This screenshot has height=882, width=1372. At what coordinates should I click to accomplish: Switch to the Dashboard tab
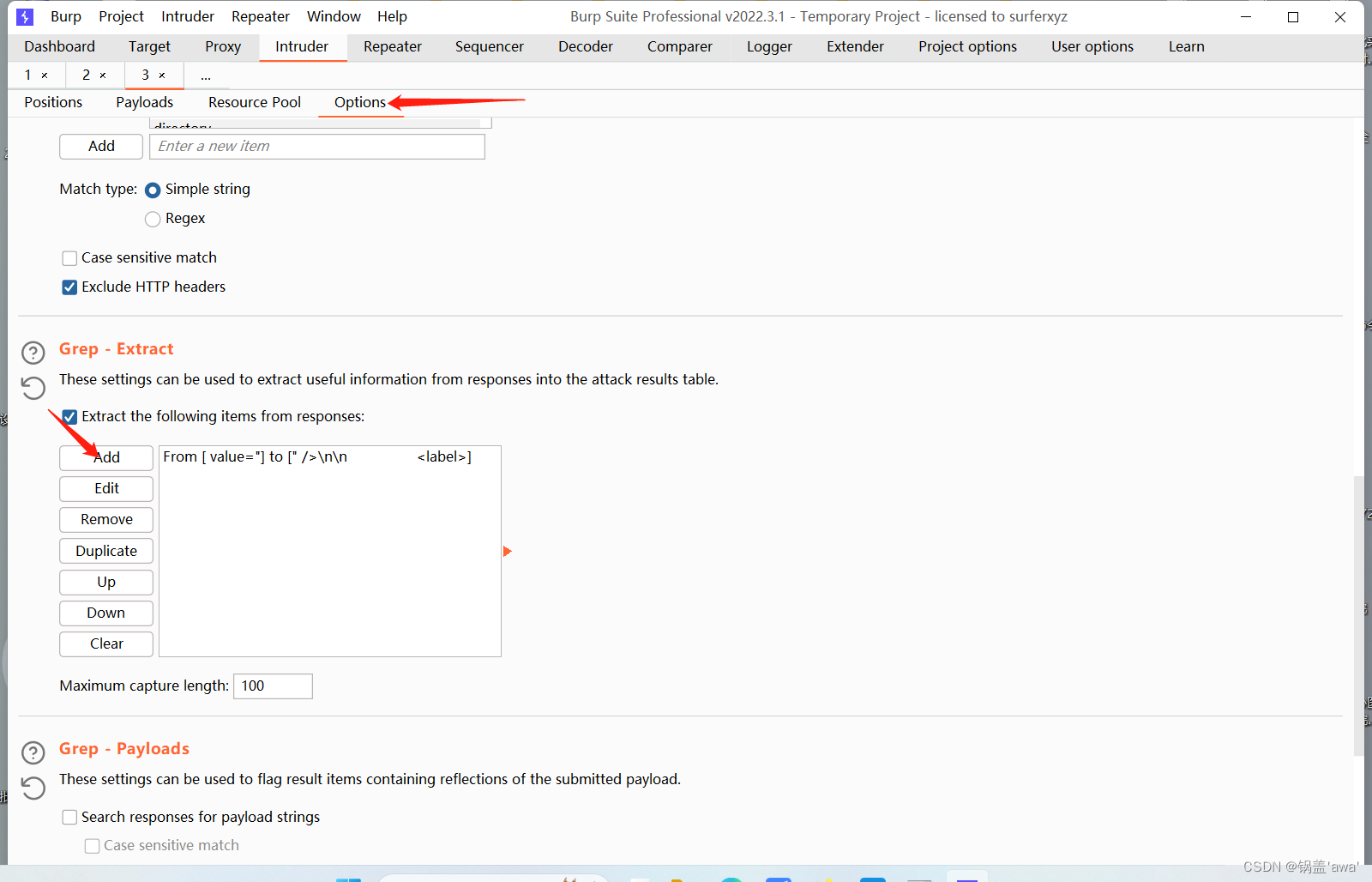click(x=59, y=46)
